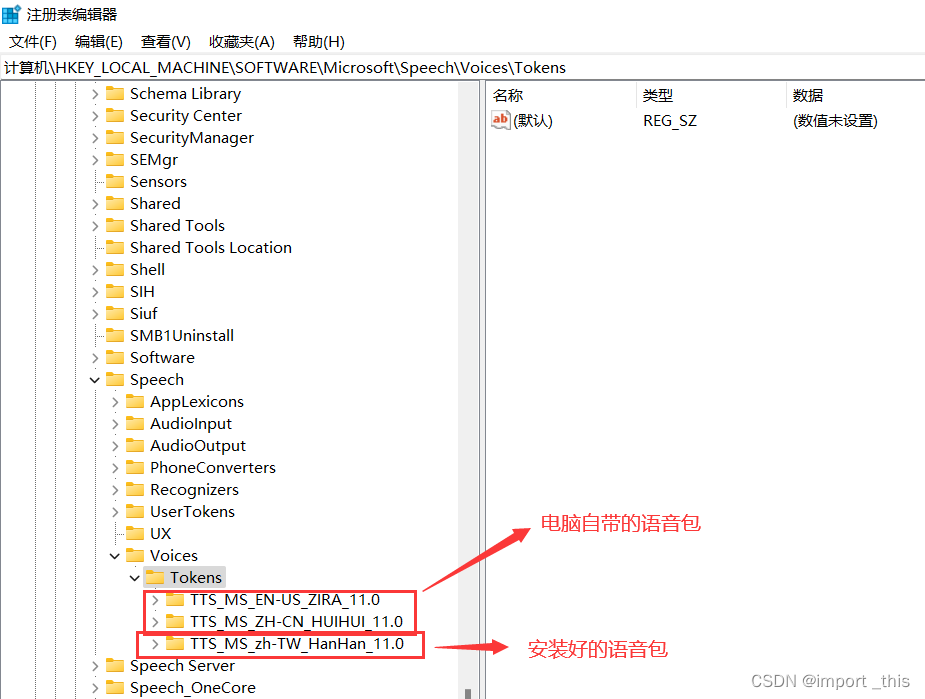Expand the Speech Server key
925x699 pixels.
tap(95, 666)
